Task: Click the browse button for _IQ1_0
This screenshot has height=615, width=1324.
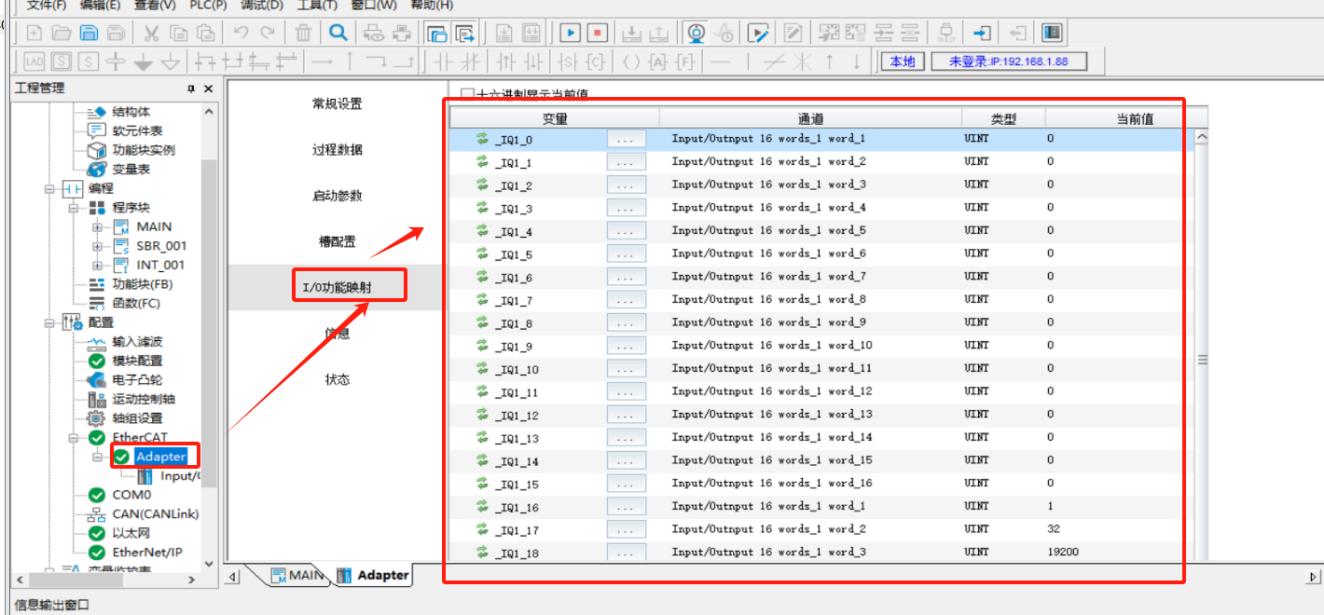Action: click(x=624, y=139)
